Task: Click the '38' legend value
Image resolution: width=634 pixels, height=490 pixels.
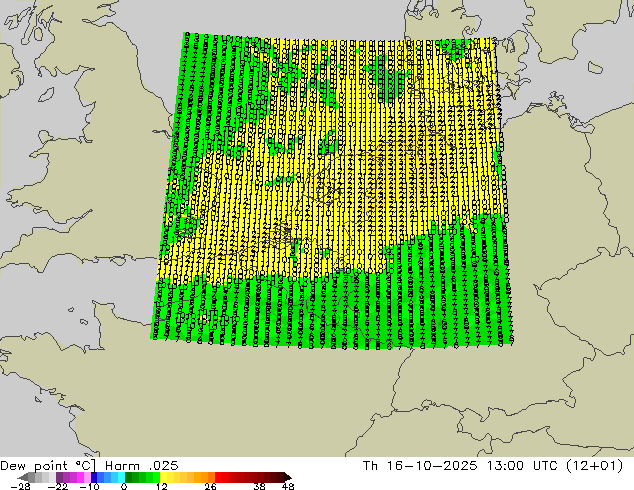Action: tap(260, 486)
